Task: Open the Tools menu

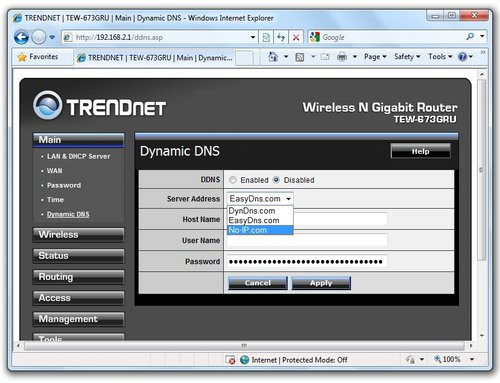Action: tap(440, 57)
